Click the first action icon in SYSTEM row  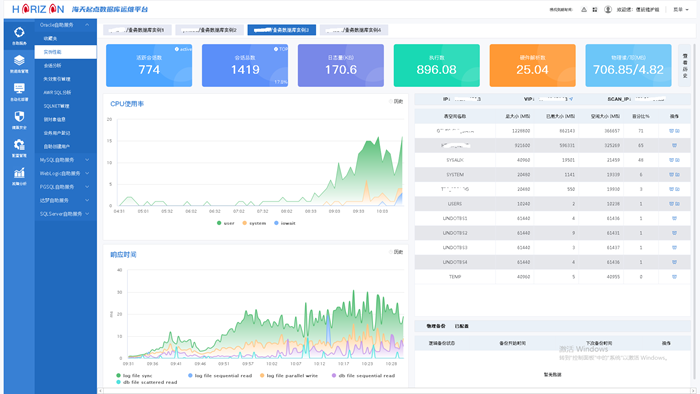pos(671,174)
